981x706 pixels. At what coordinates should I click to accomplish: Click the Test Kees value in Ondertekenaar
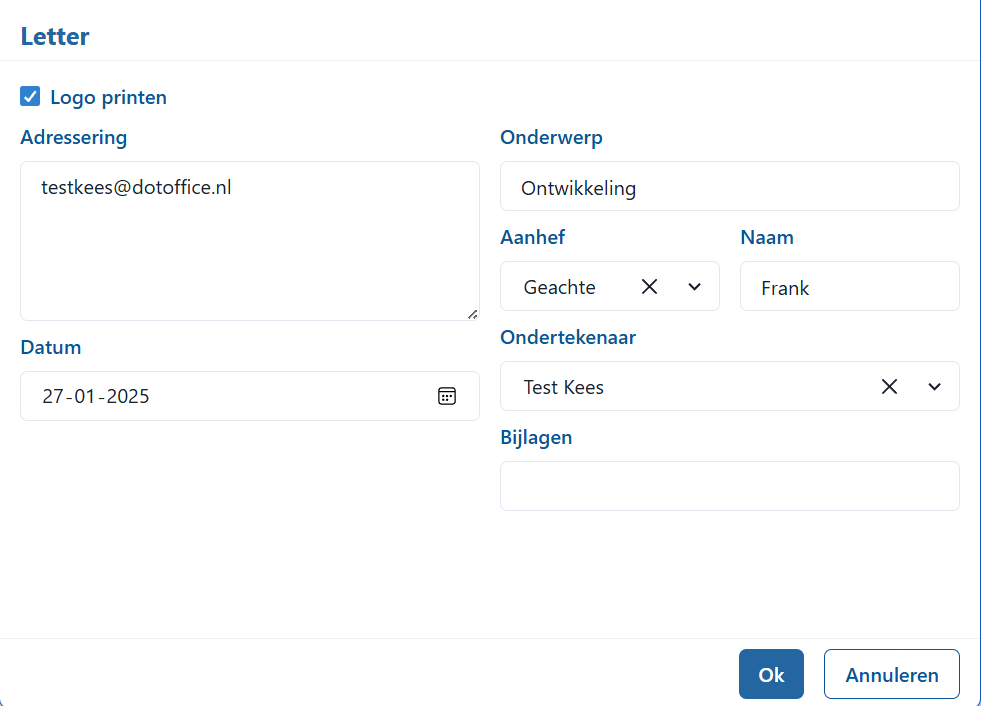tap(564, 387)
